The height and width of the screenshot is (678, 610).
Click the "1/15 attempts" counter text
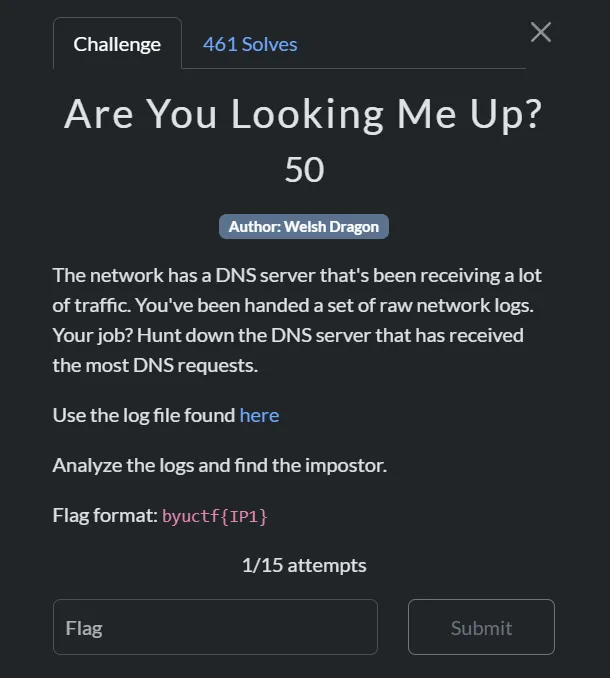point(304,565)
